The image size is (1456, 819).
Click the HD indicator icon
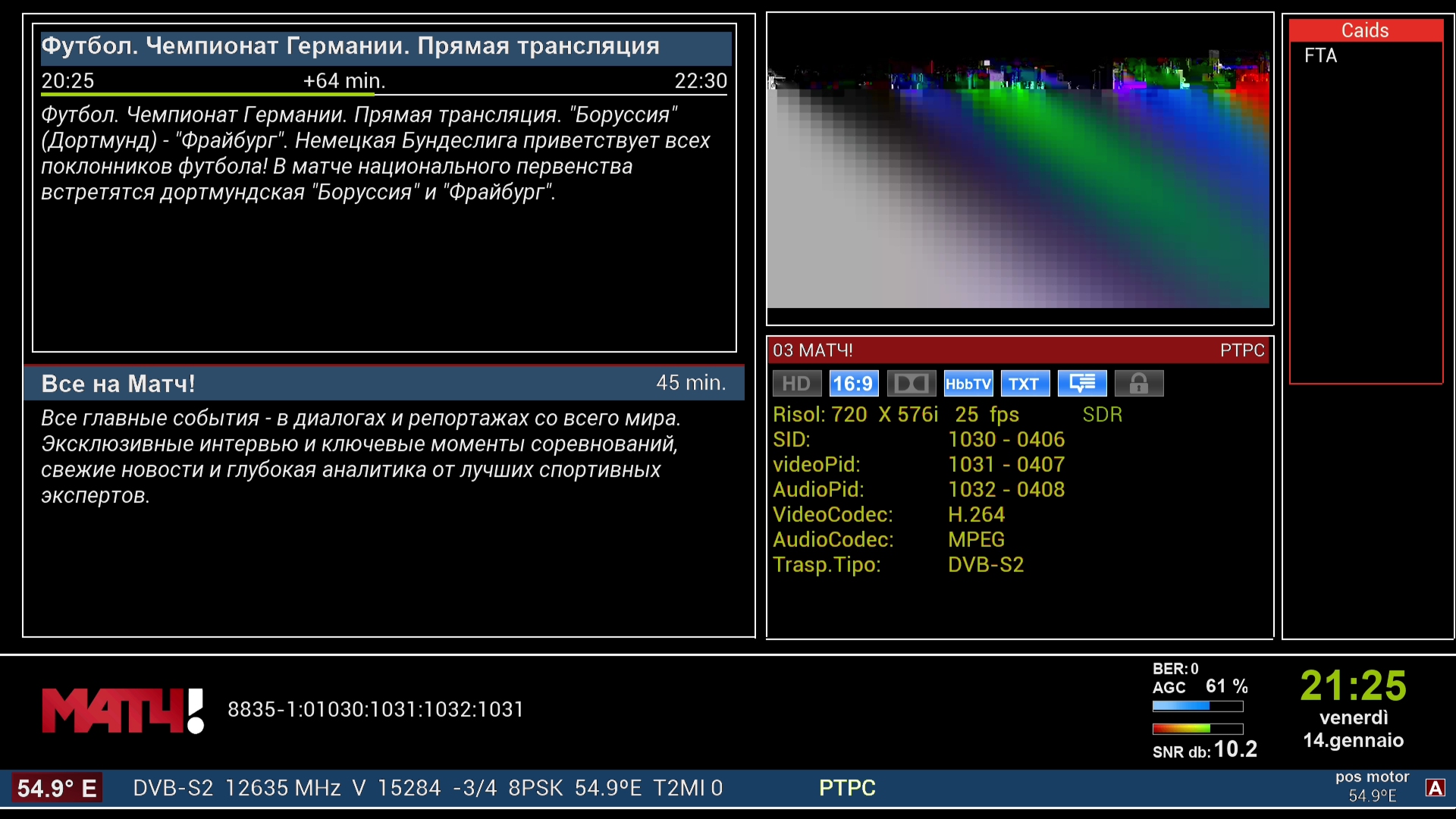pos(796,384)
